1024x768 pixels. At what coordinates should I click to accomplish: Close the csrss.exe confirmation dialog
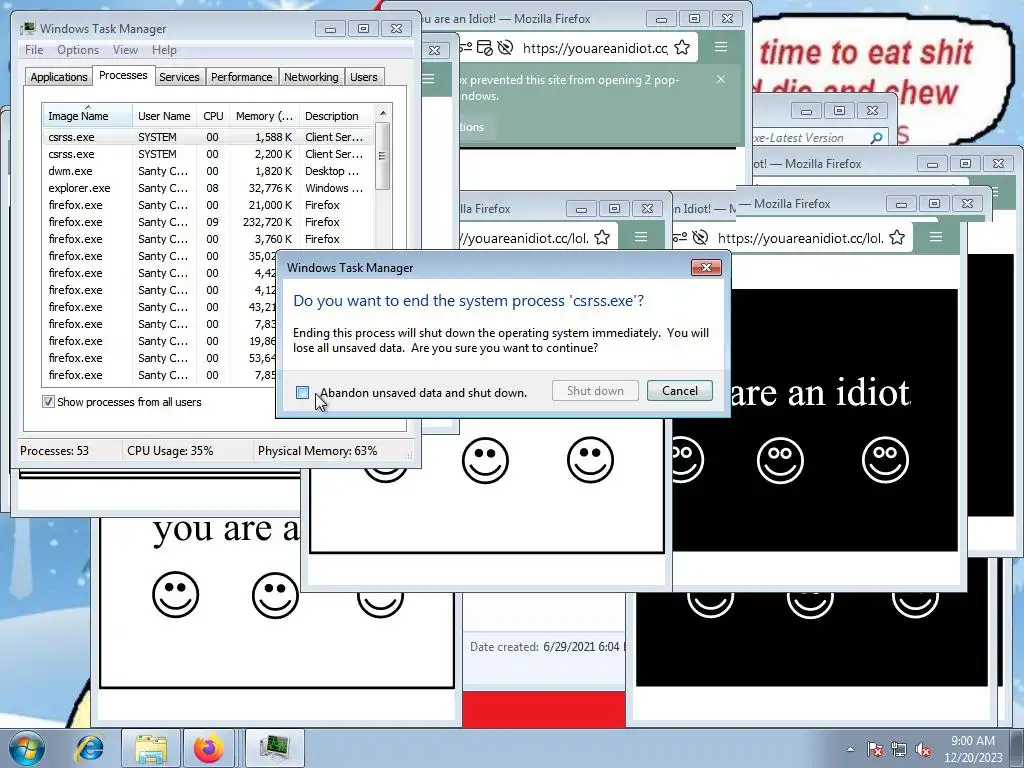click(706, 268)
